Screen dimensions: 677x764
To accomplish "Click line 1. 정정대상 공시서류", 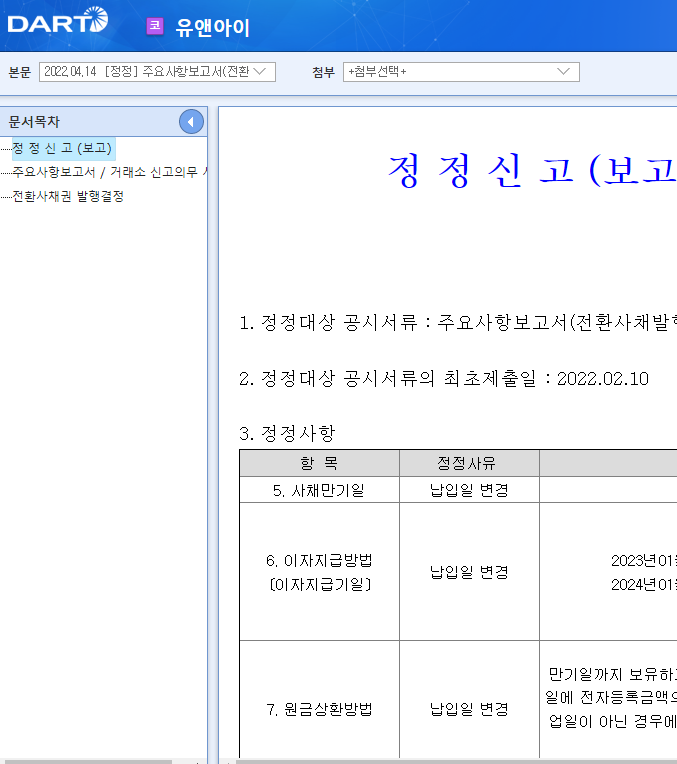I will pyautogui.click(x=457, y=323).
